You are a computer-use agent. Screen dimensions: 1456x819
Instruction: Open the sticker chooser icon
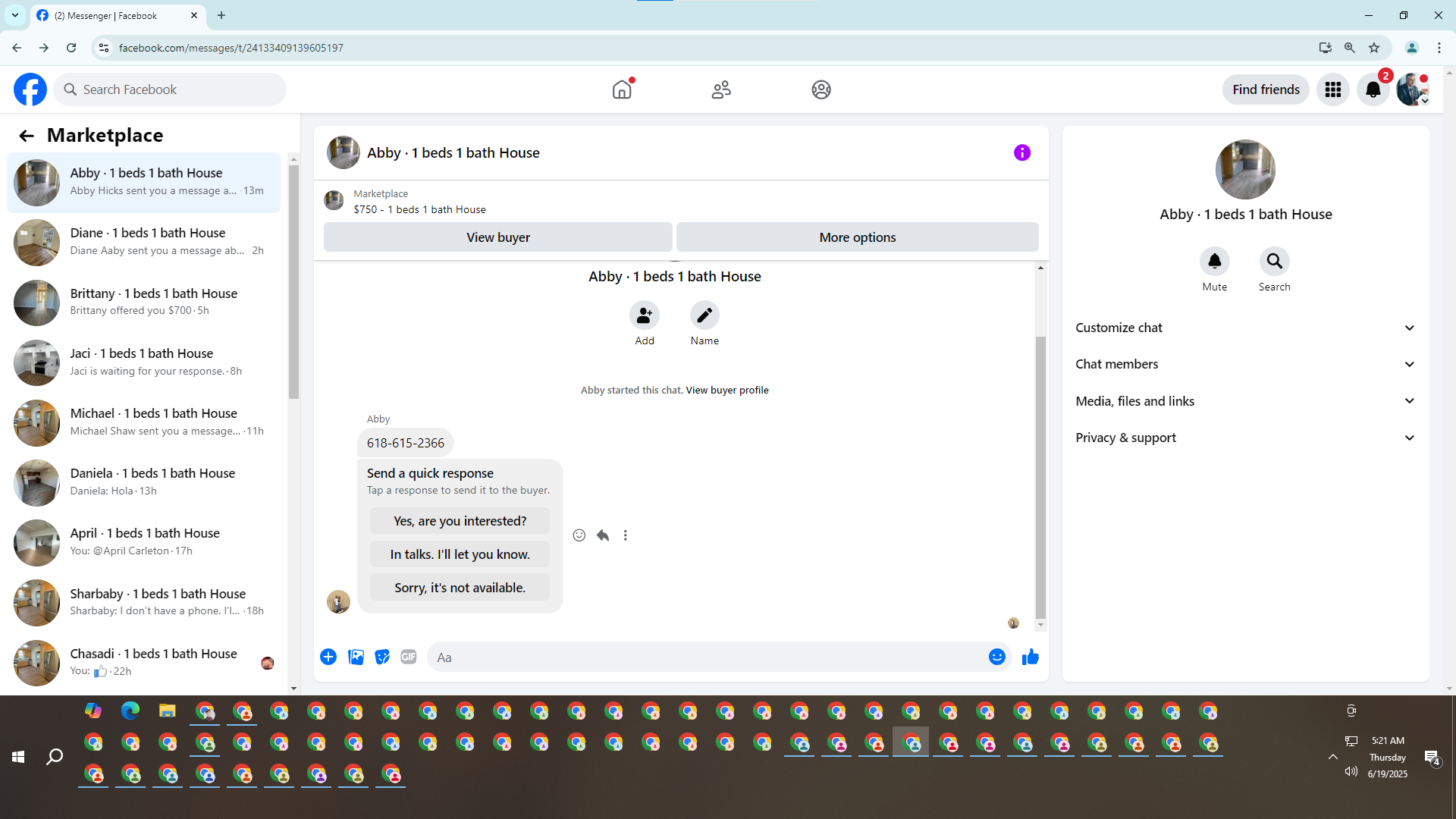point(382,657)
